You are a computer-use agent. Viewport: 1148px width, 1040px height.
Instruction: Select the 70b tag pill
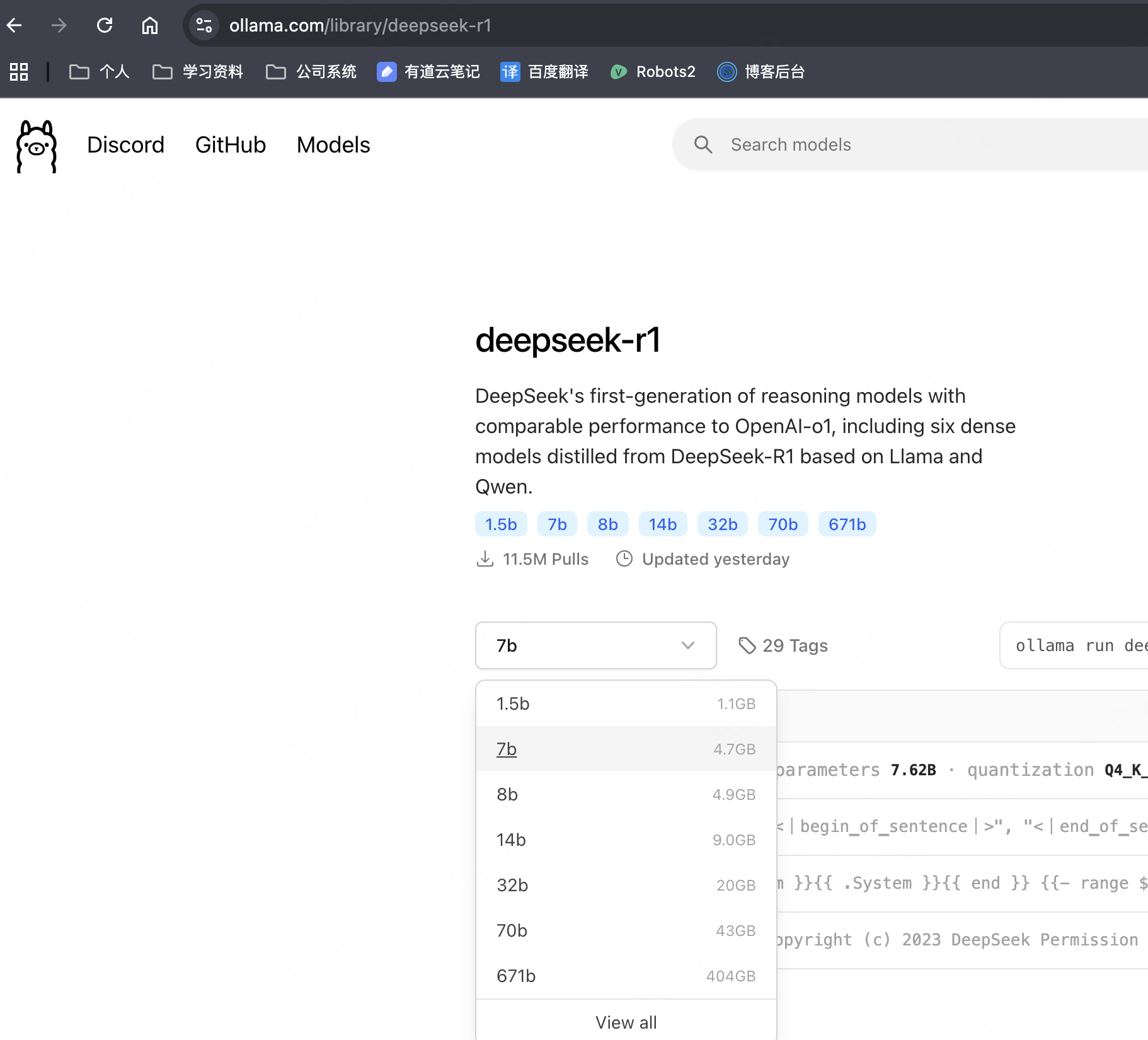click(783, 524)
